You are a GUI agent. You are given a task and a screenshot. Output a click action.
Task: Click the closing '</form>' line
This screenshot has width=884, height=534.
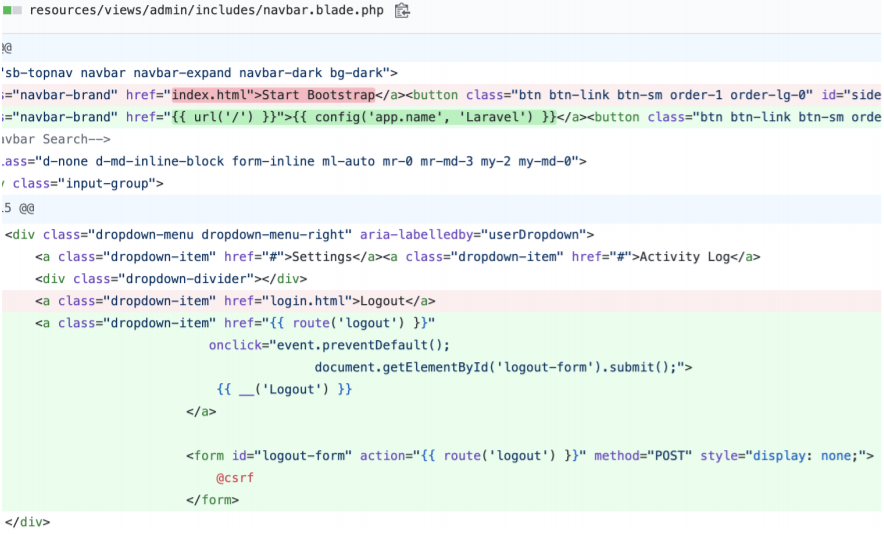click(213, 500)
